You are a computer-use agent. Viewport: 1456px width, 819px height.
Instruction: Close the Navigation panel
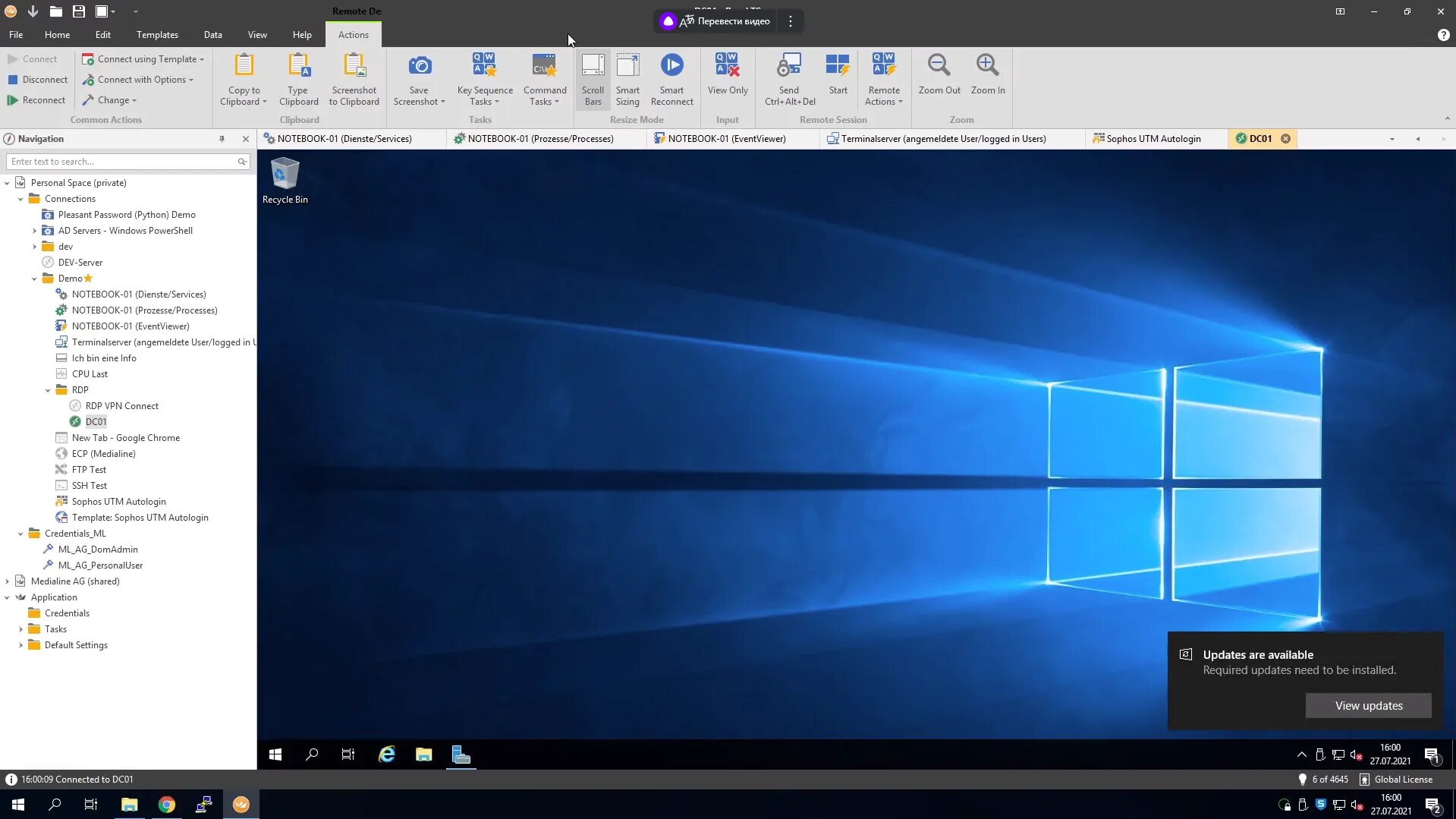click(x=245, y=139)
